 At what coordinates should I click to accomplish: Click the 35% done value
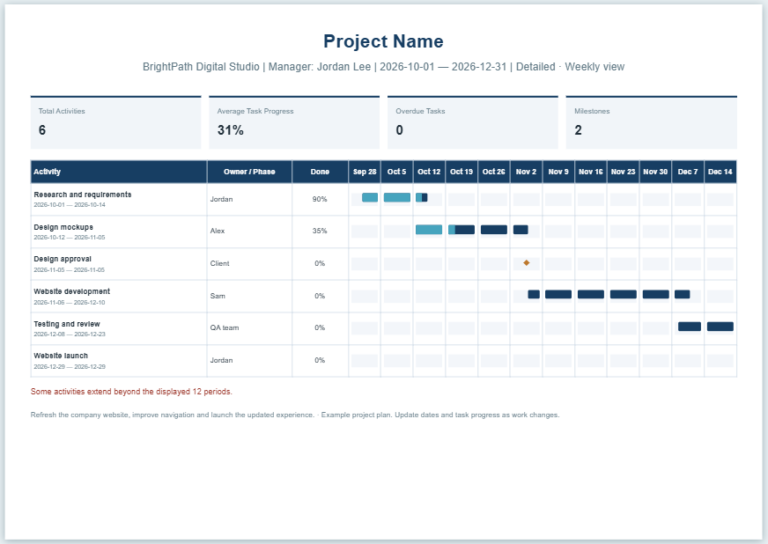pyautogui.click(x=319, y=231)
